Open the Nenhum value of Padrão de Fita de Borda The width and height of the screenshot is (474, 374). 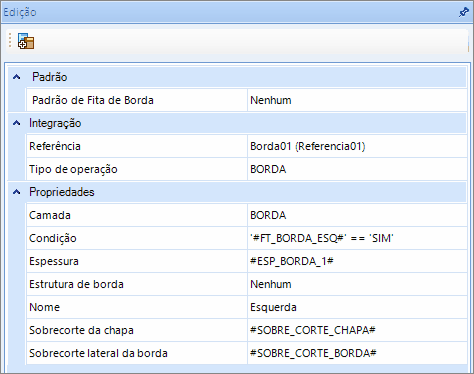coord(357,100)
